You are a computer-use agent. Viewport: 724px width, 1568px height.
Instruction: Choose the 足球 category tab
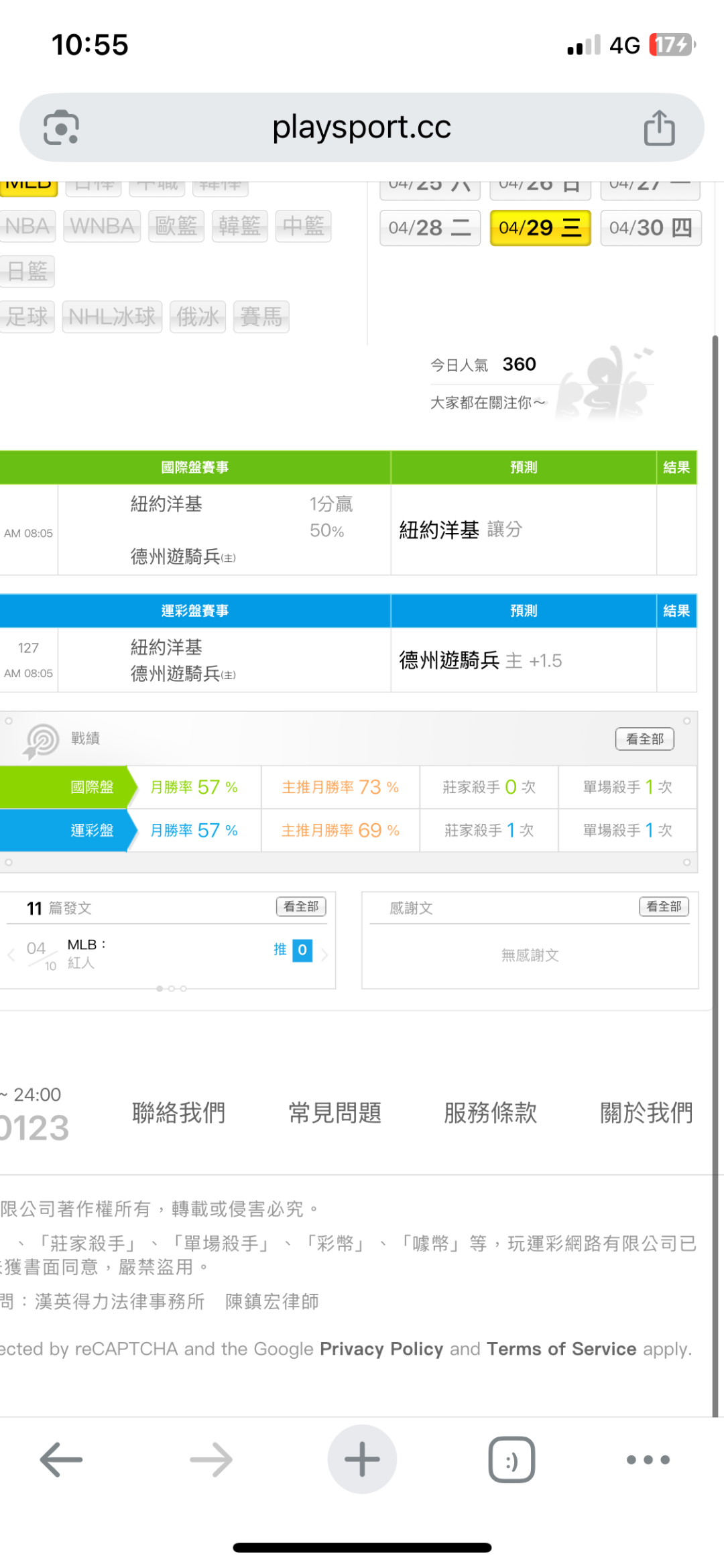27,316
